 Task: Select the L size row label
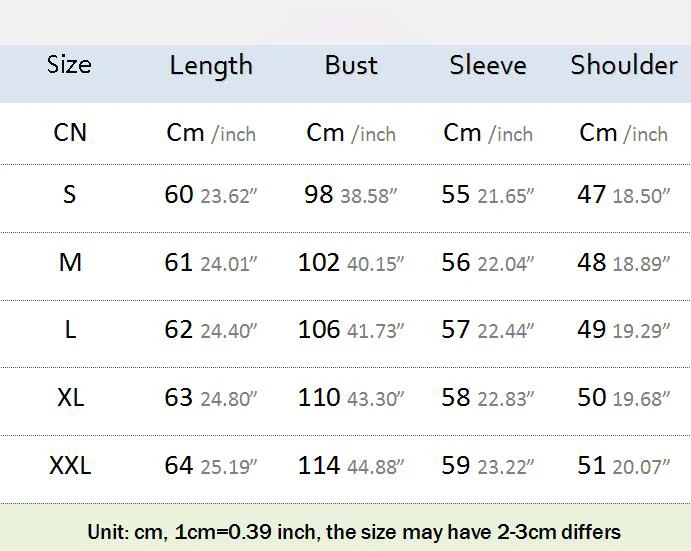[x=70, y=329]
